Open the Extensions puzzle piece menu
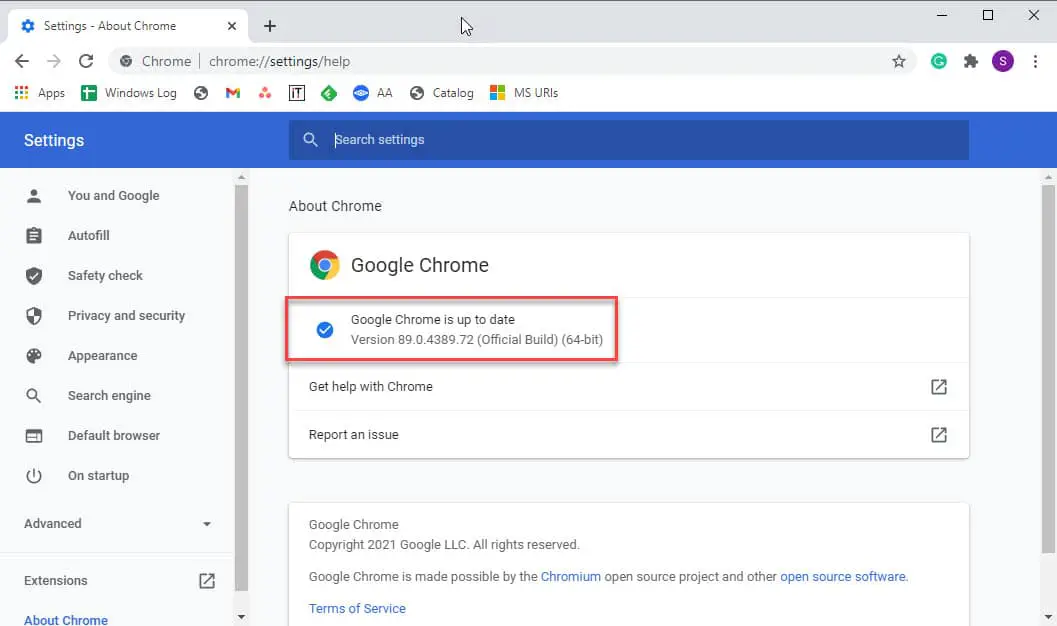Viewport: 1057px width, 626px height. (x=971, y=61)
